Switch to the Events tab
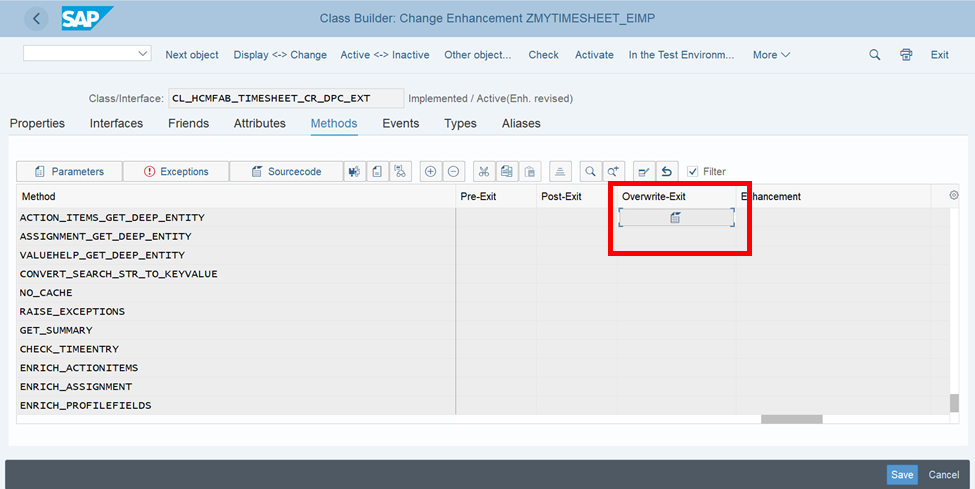The width and height of the screenshot is (975, 489). [x=400, y=123]
